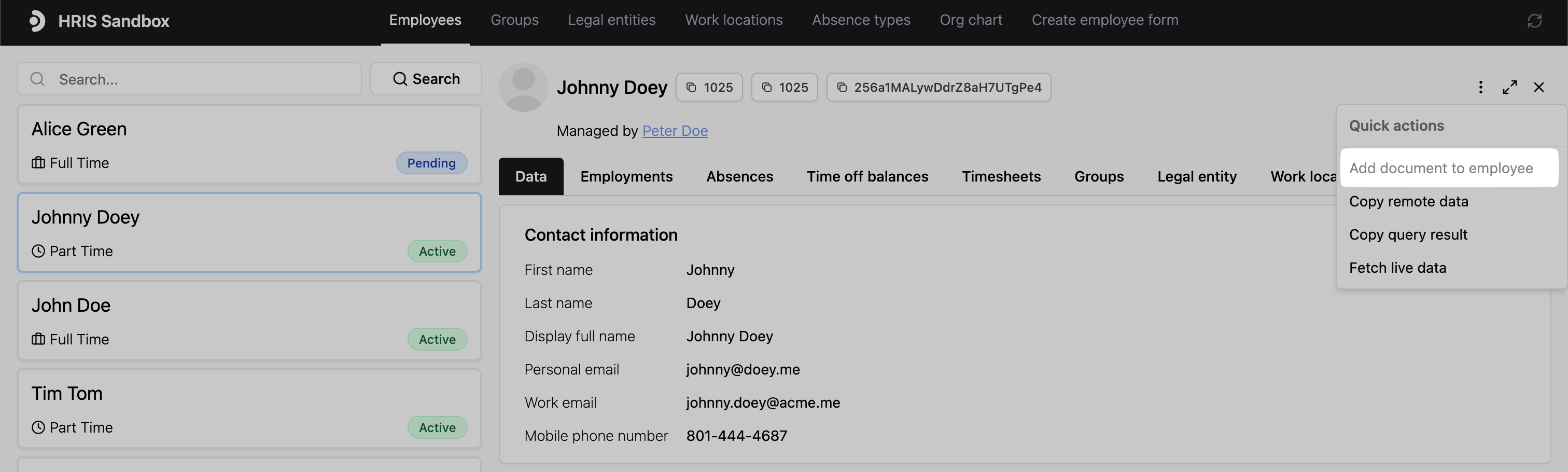This screenshot has height=472, width=1568.
Task: Click the clock icon on Johnny Doey's card
Action: [38, 251]
